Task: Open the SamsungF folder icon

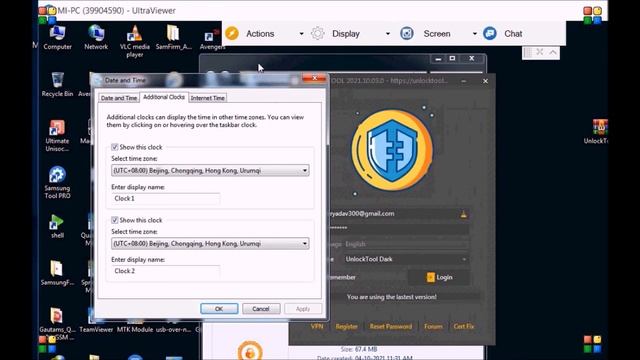Action: tap(57, 273)
